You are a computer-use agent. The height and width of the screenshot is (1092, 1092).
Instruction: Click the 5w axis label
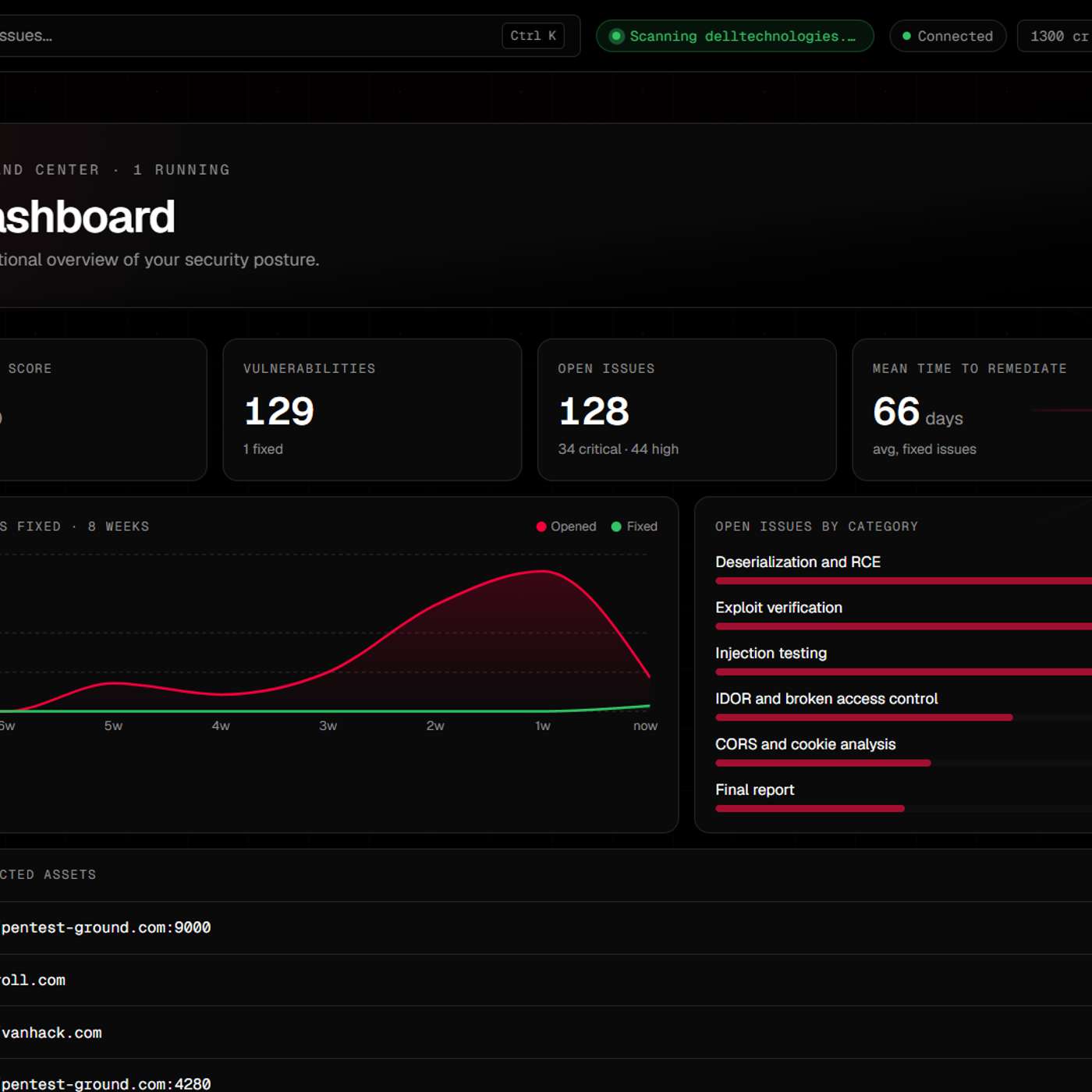(x=113, y=725)
